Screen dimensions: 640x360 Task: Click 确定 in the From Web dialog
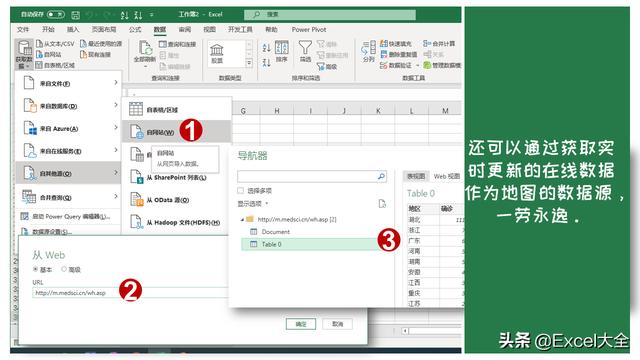pos(301,324)
